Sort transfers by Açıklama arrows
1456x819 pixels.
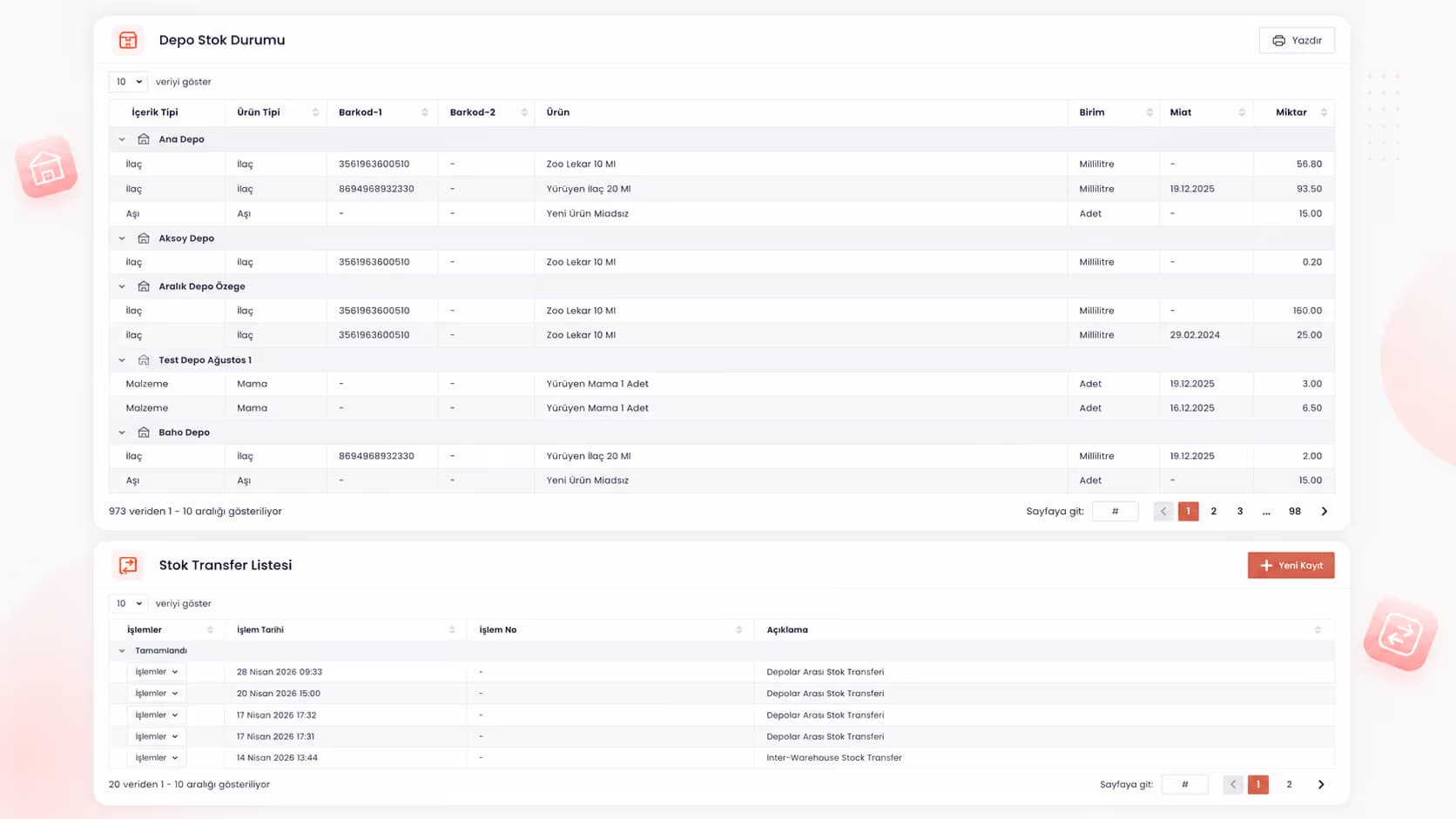pyautogui.click(x=1318, y=630)
